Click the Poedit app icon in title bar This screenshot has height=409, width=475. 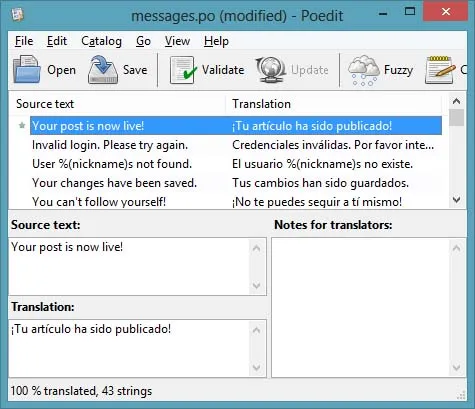coord(17,14)
